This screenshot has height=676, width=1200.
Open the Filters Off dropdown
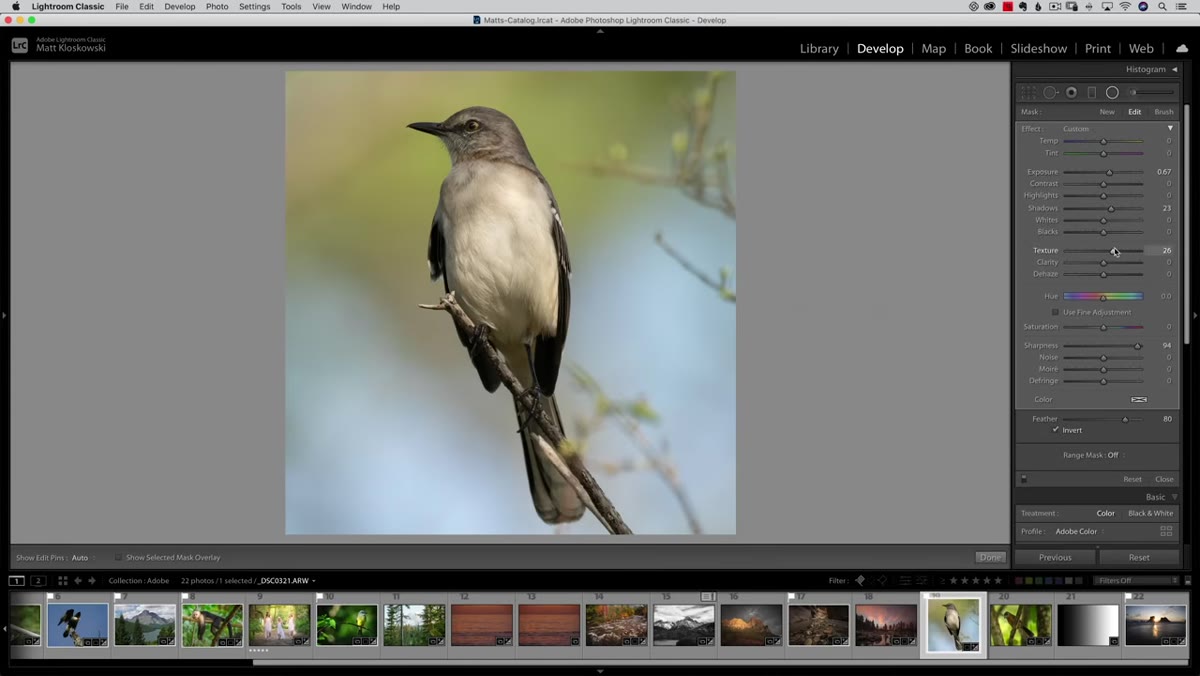pyautogui.click(x=1137, y=581)
